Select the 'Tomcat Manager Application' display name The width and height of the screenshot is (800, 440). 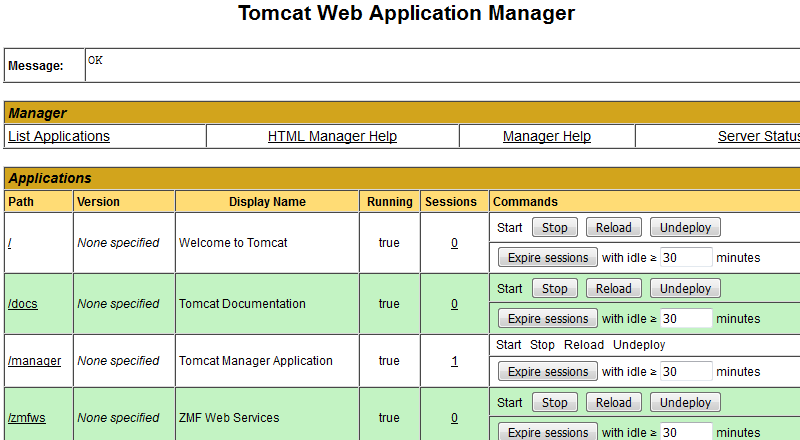256,361
